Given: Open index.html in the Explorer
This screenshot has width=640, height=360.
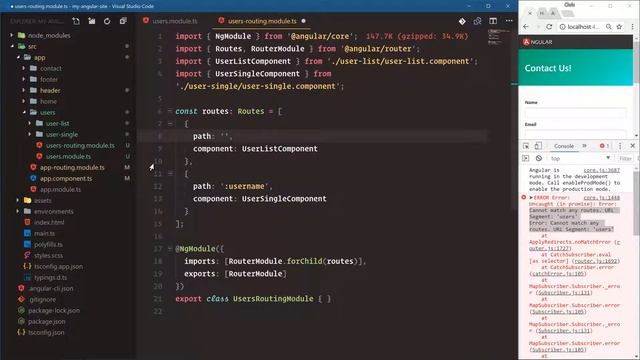Looking at the screenshot, I should click(49, 222).
